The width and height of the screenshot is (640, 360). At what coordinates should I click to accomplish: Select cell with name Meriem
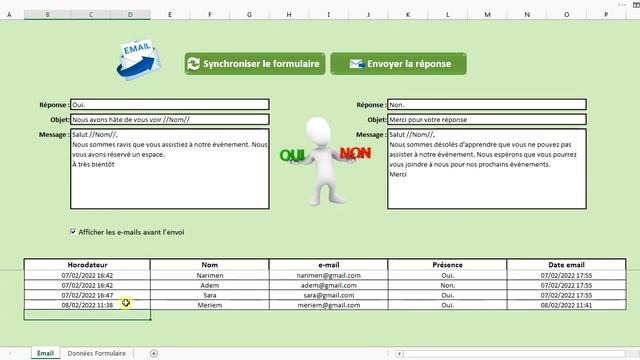pos(210,305)
